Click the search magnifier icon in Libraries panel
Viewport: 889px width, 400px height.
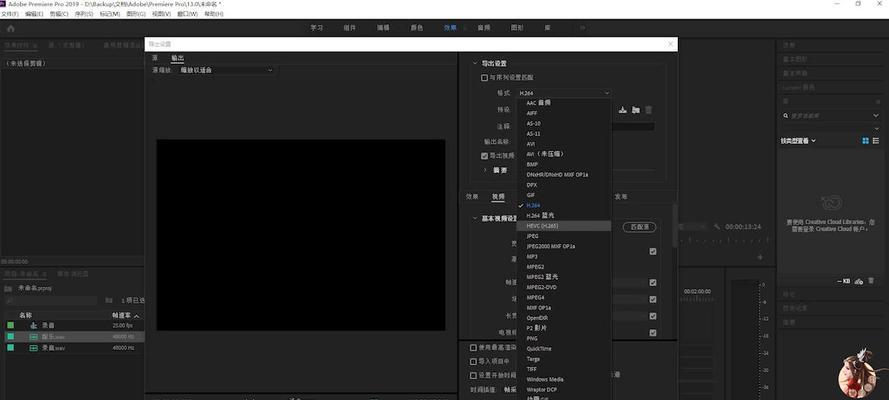[785, 116]
